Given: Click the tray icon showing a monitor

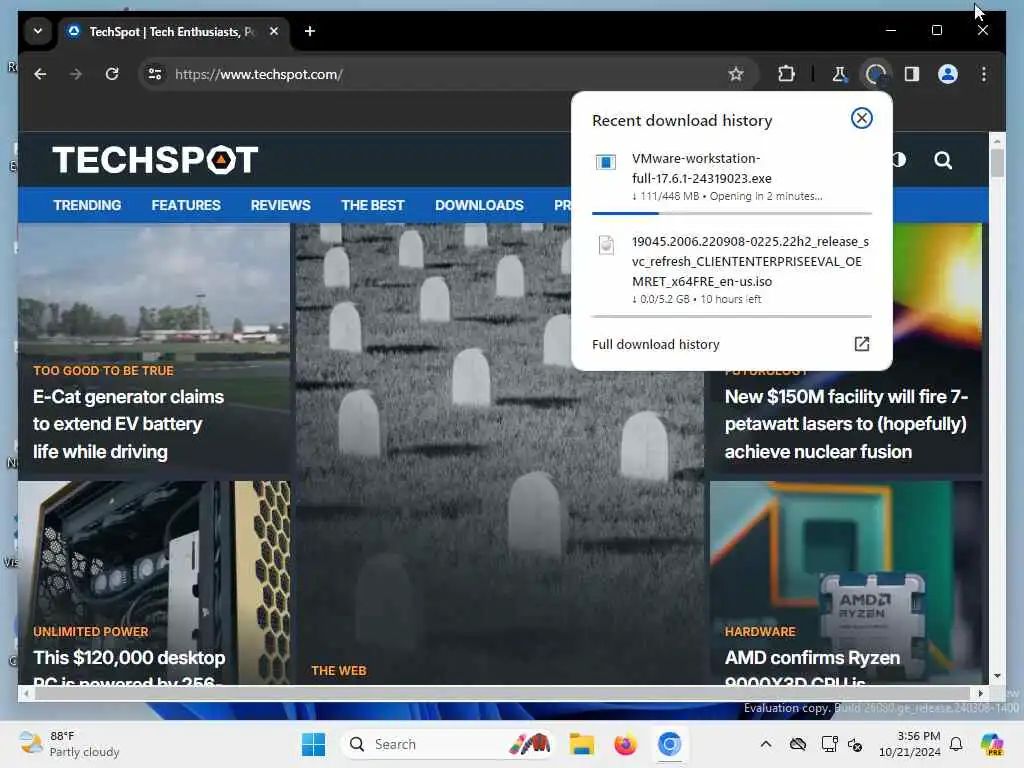Looking at the screenshot, I should tap(829, 744).
